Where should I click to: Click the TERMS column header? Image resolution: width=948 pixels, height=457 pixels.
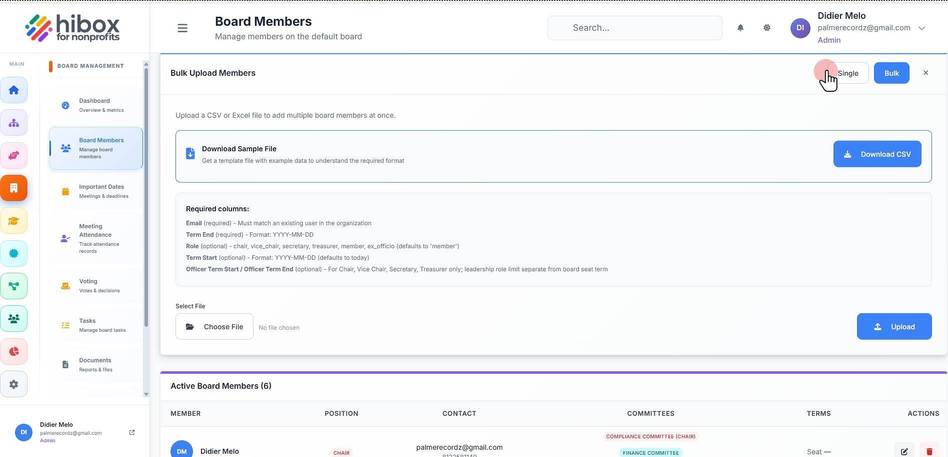tap(819, 413)
